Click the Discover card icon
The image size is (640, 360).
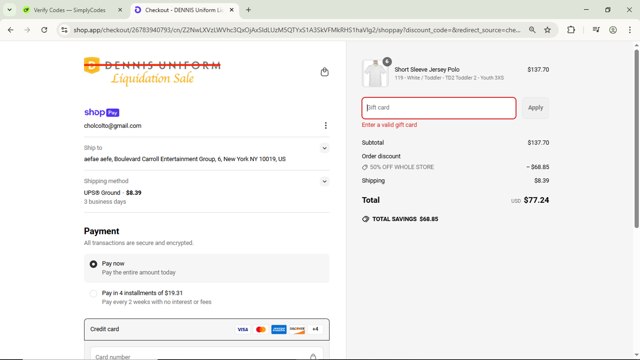[x=297, y=329]
